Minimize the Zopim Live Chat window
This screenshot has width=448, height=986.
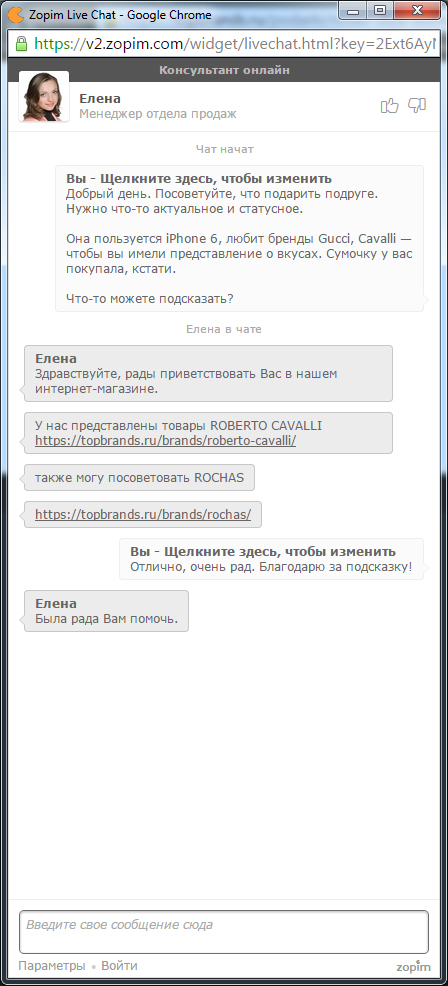(x=354, y=10)
